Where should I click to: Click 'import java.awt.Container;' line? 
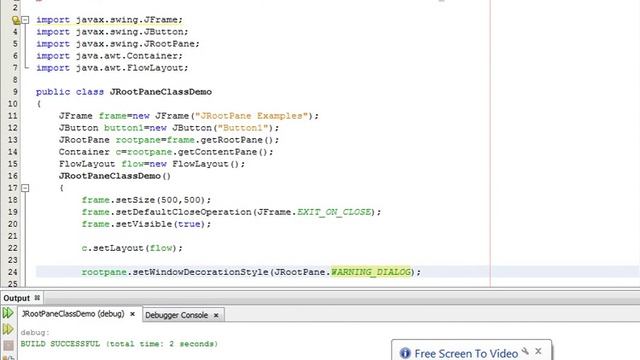(x=109, y=56)
